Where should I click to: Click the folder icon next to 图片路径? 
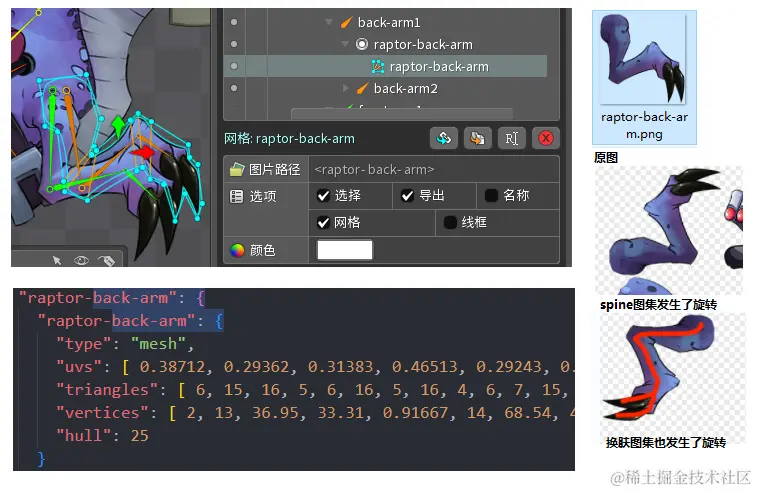pos(237,169)
